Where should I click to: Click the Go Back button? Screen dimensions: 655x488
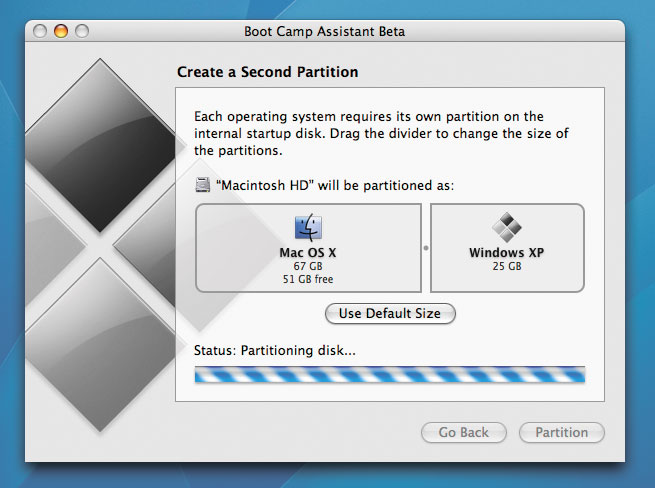[464, 432]
